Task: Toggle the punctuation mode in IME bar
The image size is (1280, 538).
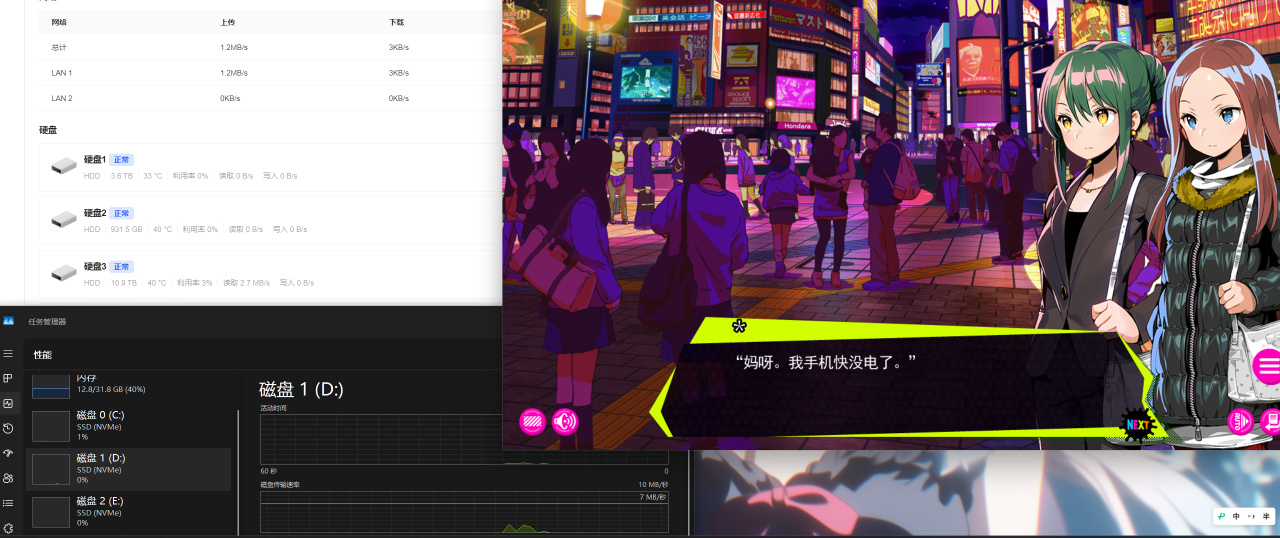Action: 1251,516
